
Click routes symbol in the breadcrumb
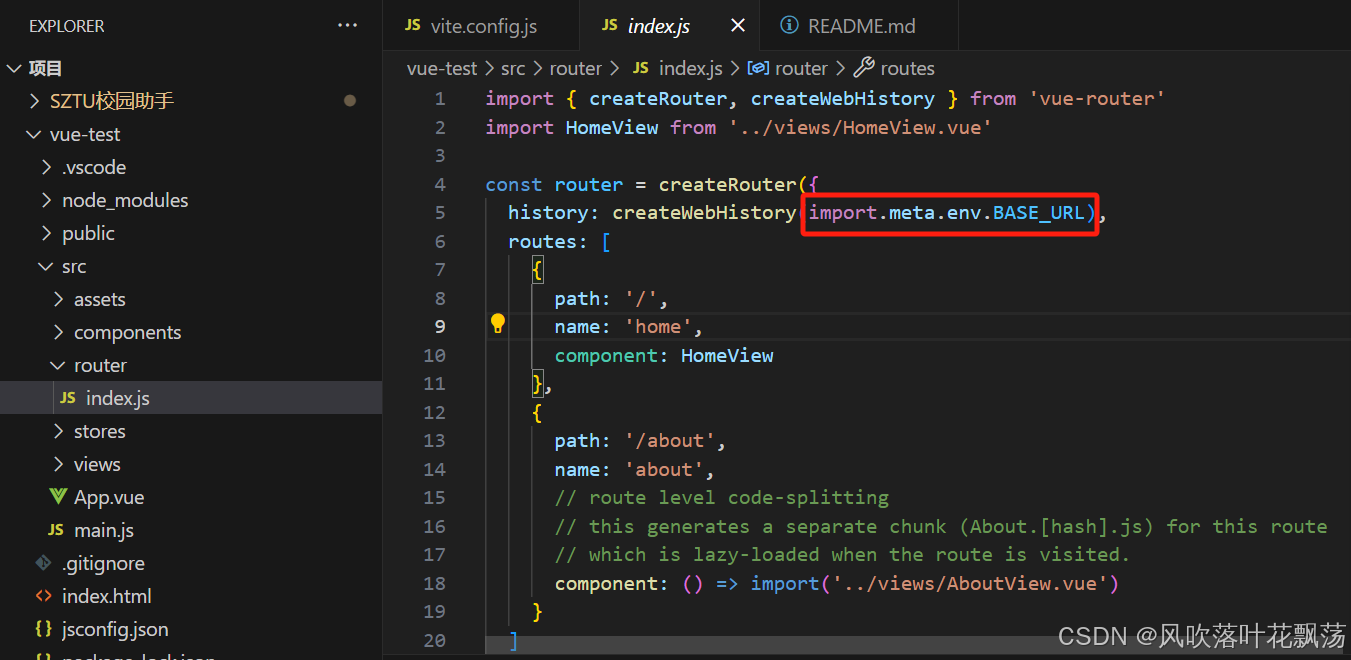pyautogui.click(x=908, y=68)
